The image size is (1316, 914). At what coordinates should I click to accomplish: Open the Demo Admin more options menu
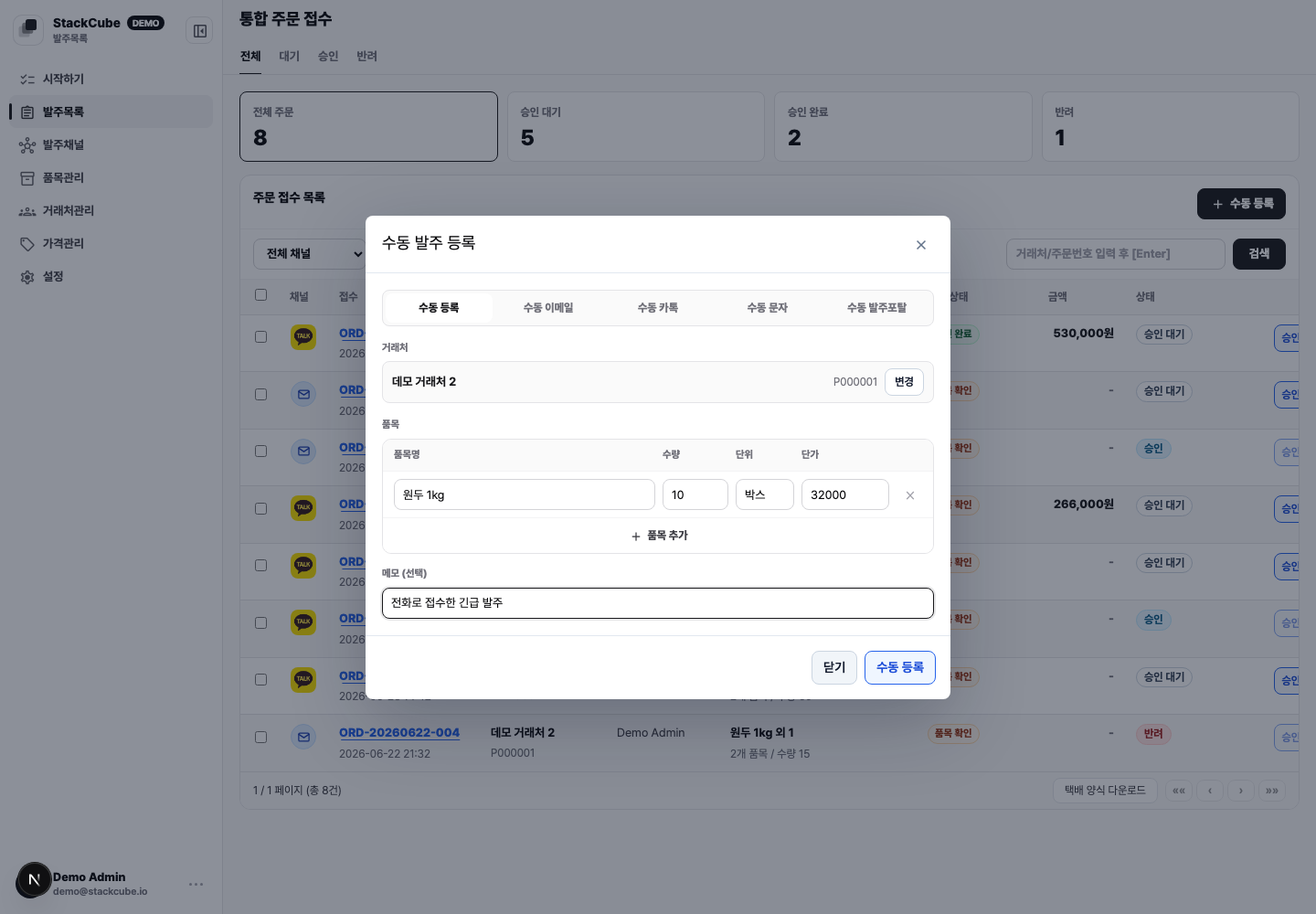tap(196, 884)
